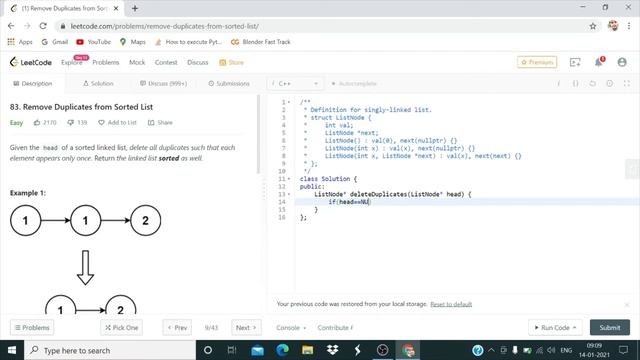Open File Explorer from taskbar
This screenshot has width=640, height=360.
click(307, 350)
